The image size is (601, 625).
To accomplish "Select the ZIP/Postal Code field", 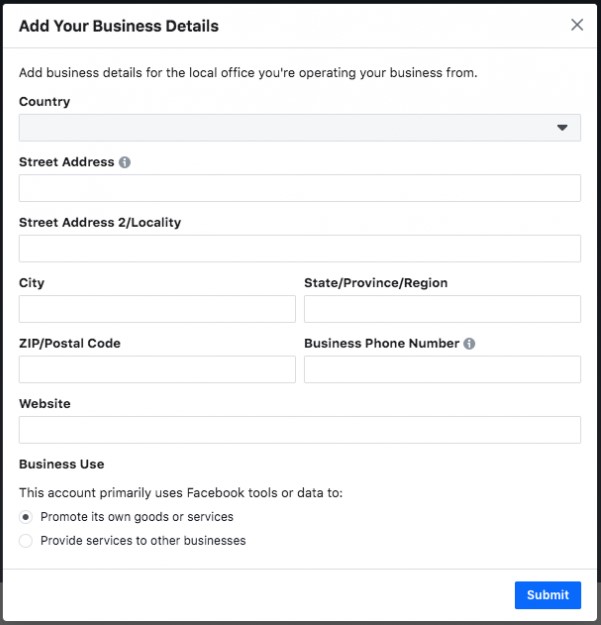I will (x=157, y=369).
